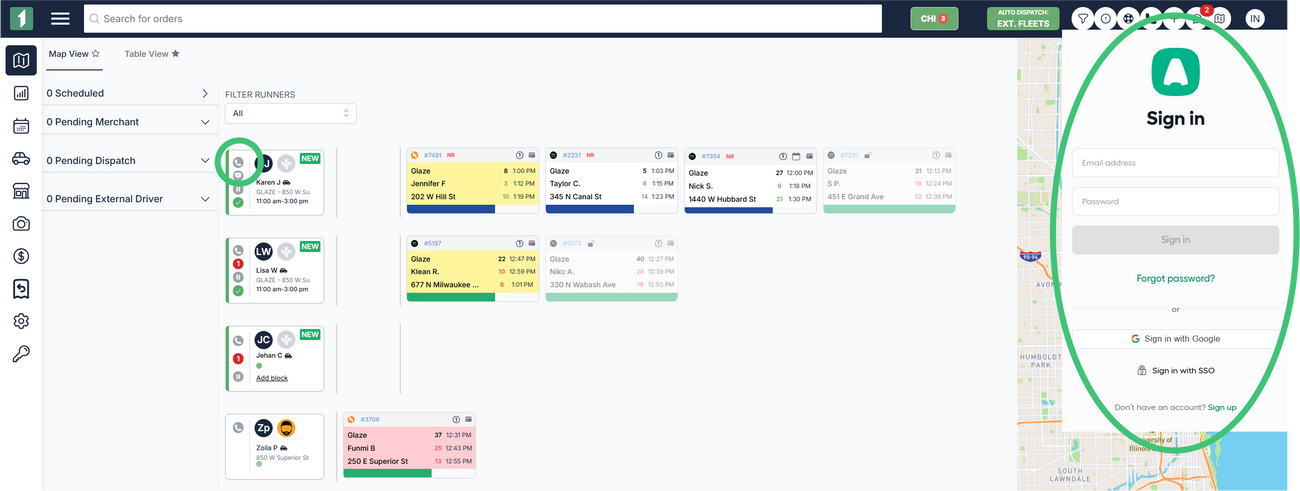Call Lisa W using her phone icon
Image resolution: width=1300 pixels, height=491 pixels.
click(x=238, y=250)
